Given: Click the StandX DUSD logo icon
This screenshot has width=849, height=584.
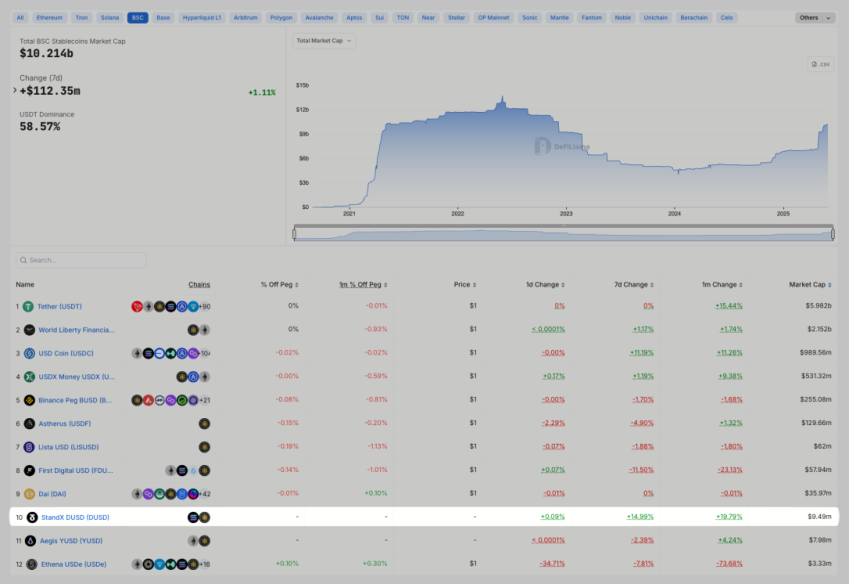Looking at the screenshot, I should tap(32, 517).
